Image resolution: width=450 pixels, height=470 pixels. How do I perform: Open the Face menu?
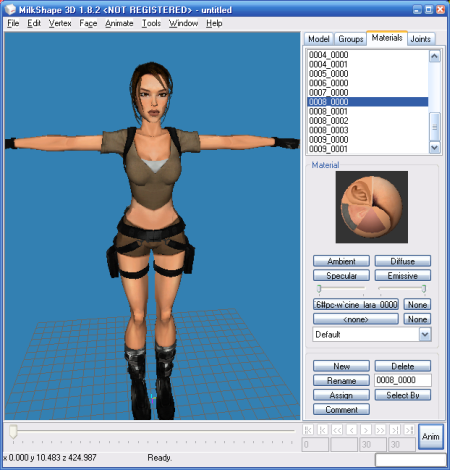(x=88, y=23)
